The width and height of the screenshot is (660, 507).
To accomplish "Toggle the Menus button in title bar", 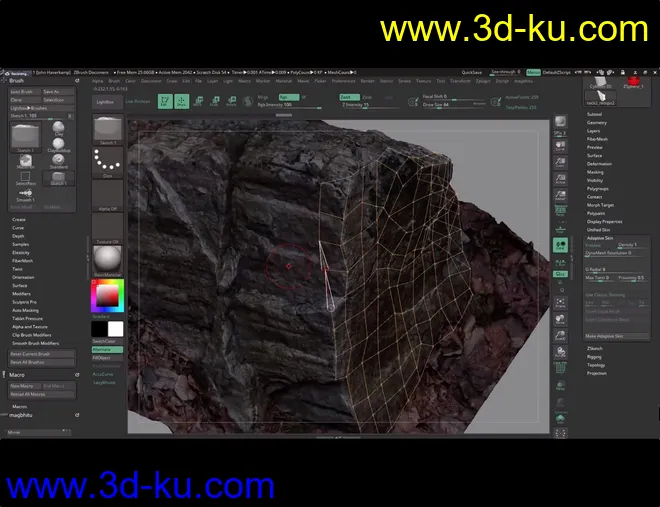I will click(x=533, y=72).
